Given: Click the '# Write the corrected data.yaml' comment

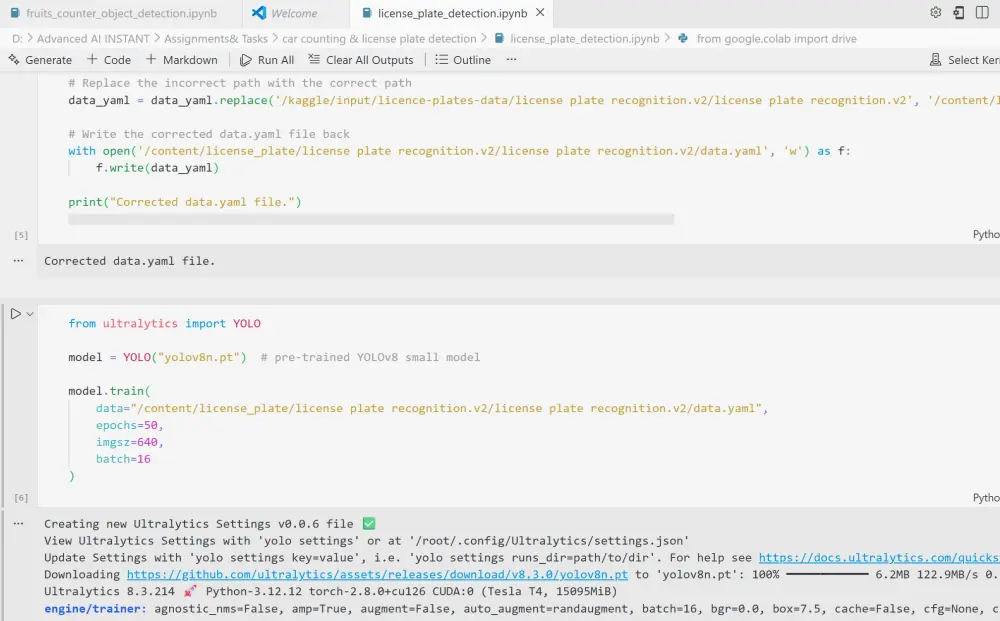Looking at the screenshot, I should pos(209,134).
